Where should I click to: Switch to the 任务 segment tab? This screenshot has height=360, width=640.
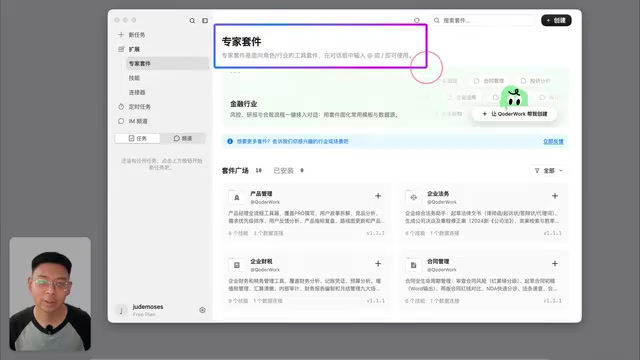[138, 138]
